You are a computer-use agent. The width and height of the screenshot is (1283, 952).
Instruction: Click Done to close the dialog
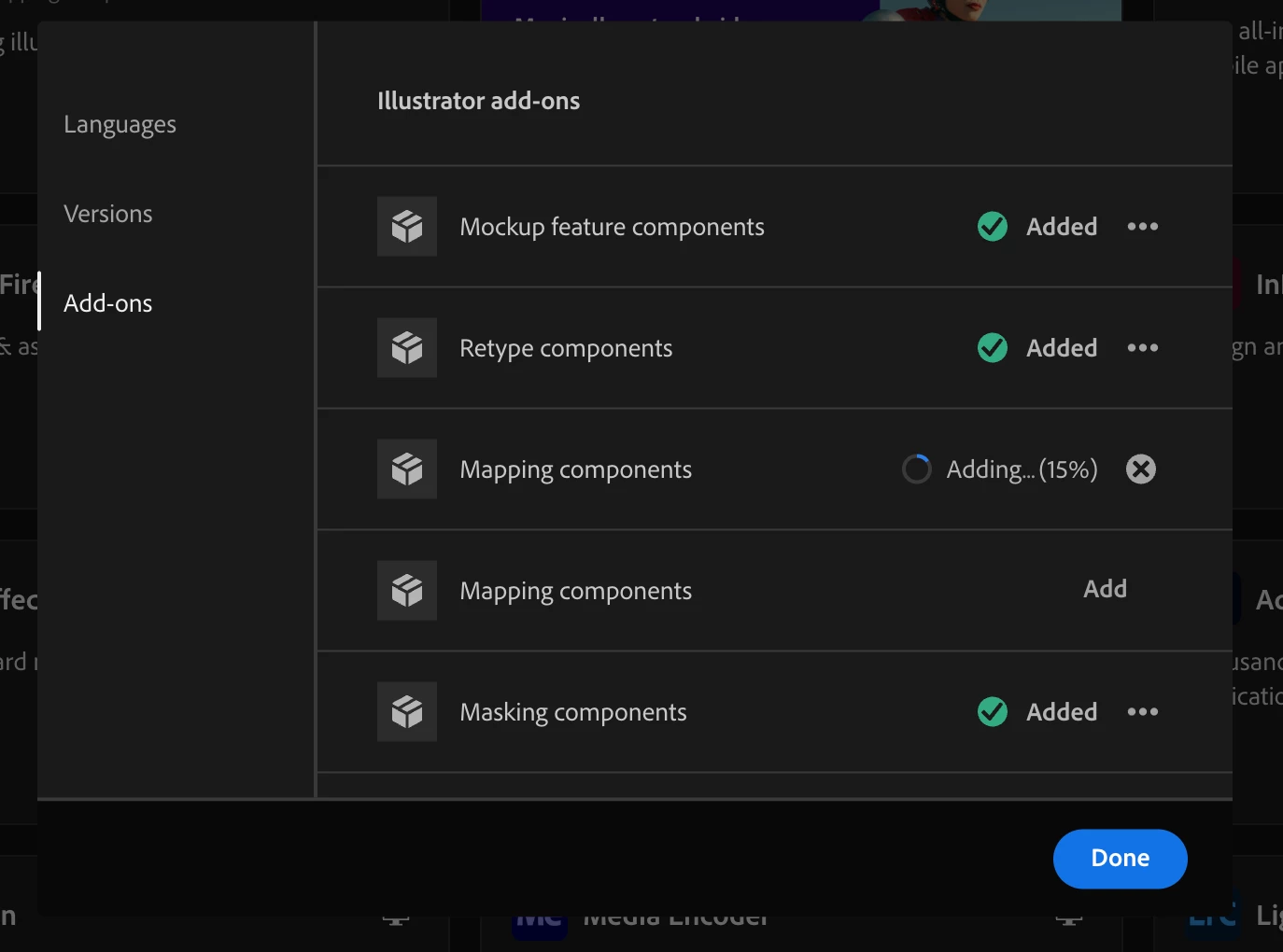click(1121, 859)
